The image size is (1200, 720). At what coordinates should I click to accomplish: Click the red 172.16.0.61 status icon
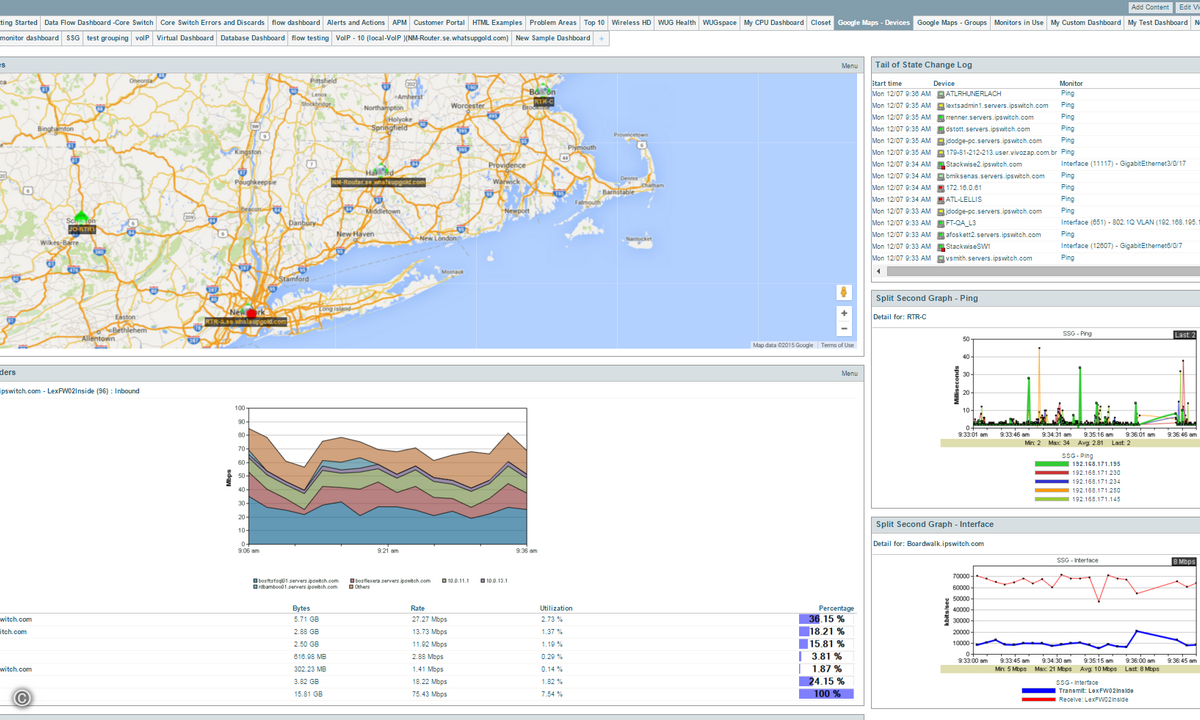939,188
